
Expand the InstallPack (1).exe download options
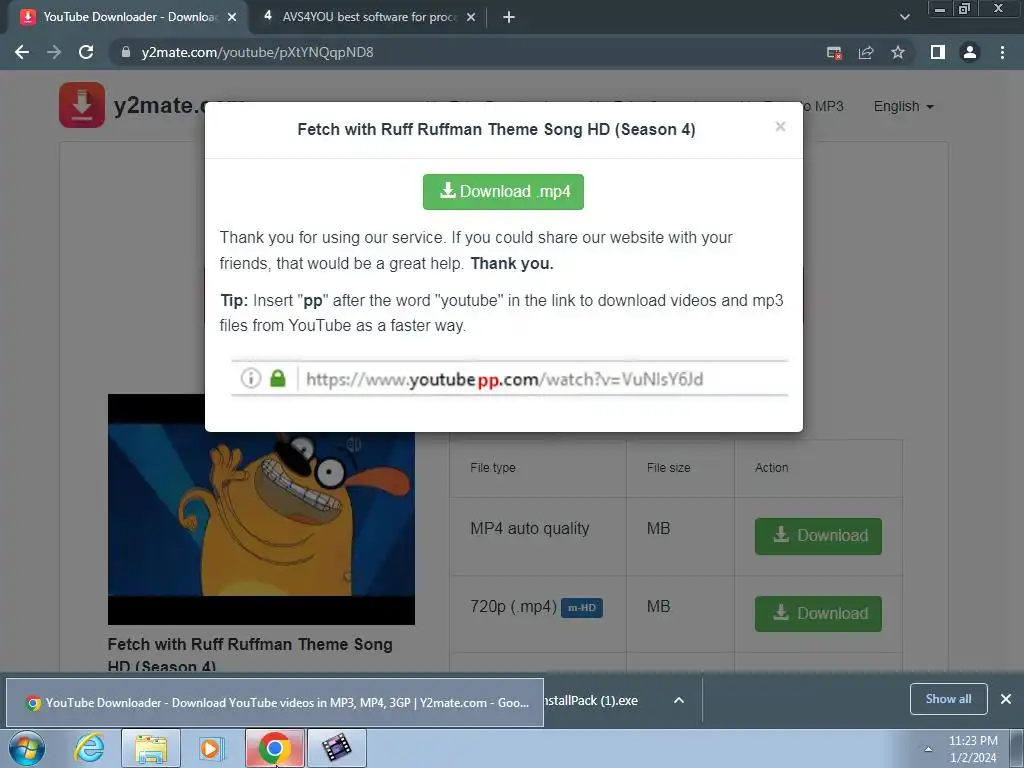click(679, 700)
